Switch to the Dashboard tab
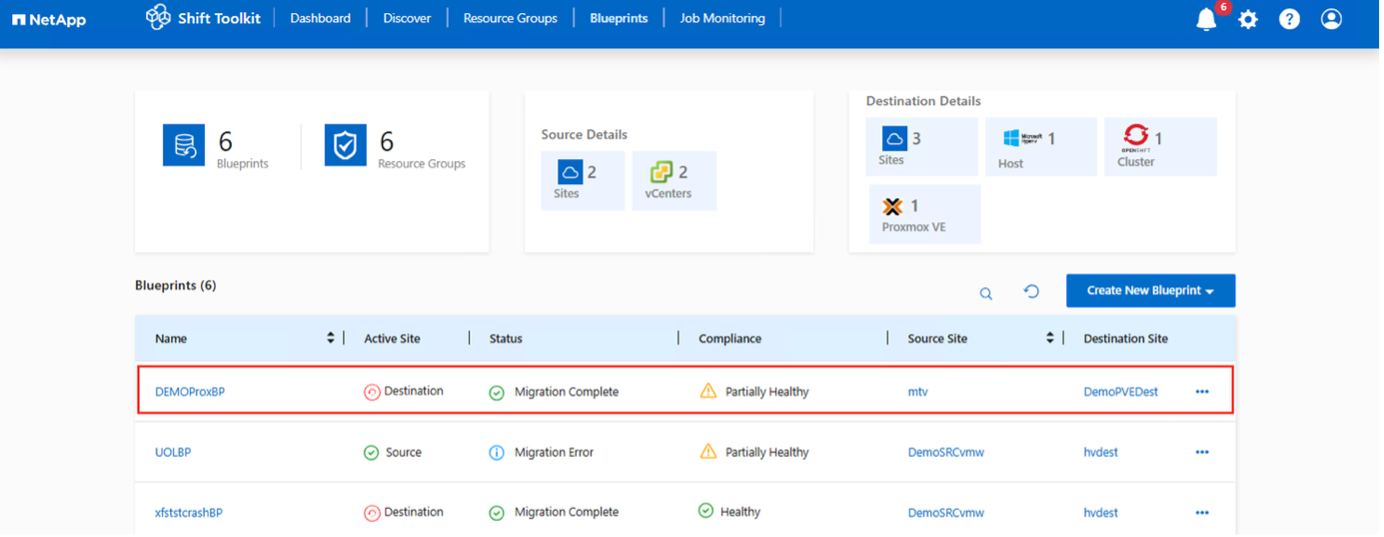This screenshot has height=537, width=1384. tap(322, 18)
